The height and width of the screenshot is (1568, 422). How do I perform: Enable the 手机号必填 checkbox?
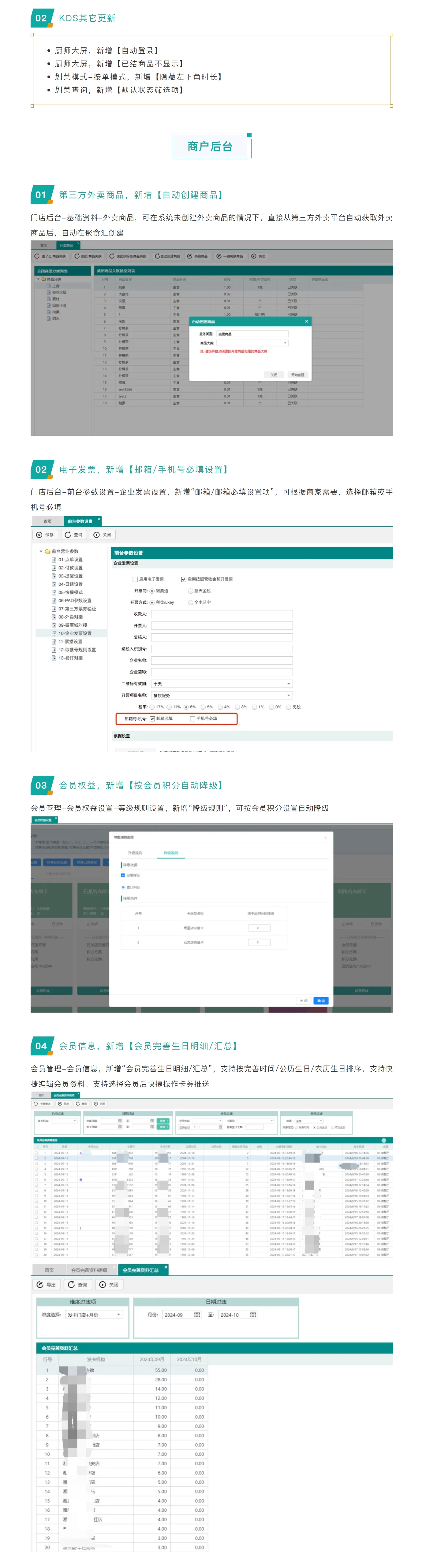point(192,719)
